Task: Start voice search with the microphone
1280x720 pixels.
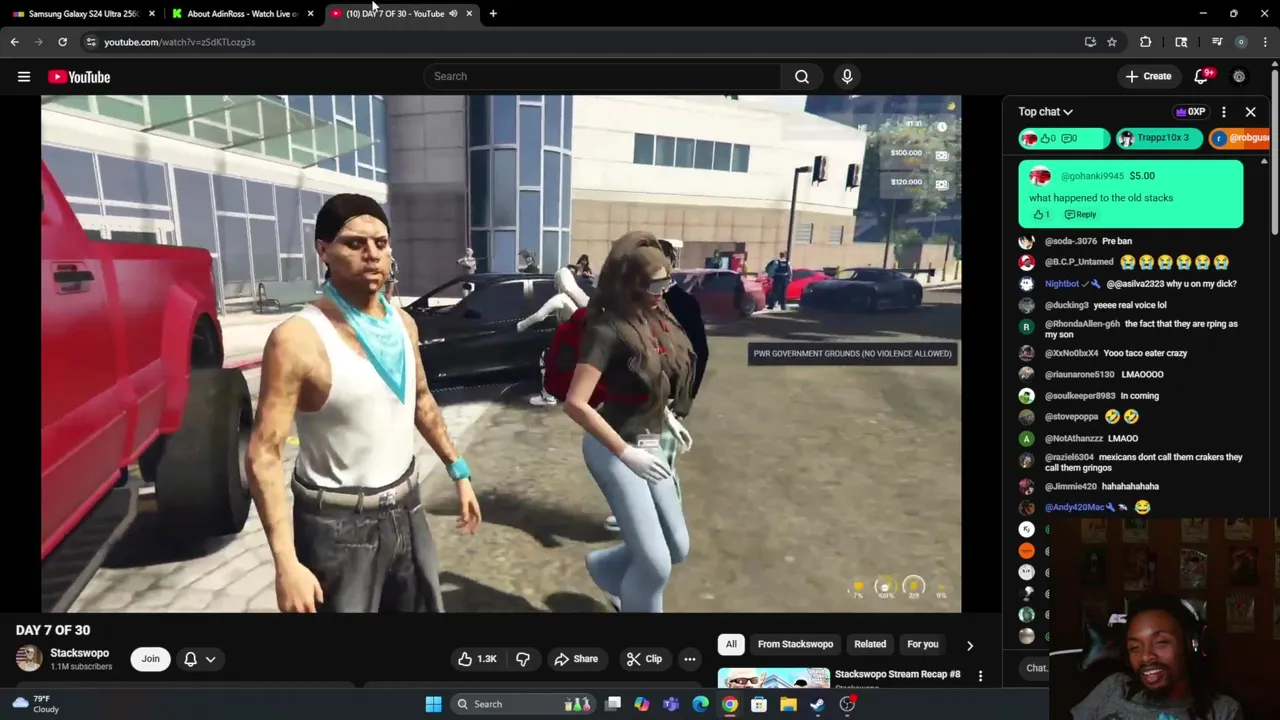Action: click(847, 76)
